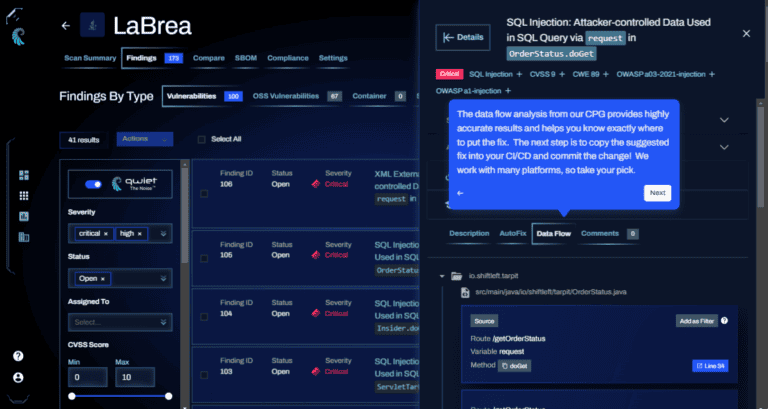Open the Compare tab

pyautogui.click(x=209, y=58)
